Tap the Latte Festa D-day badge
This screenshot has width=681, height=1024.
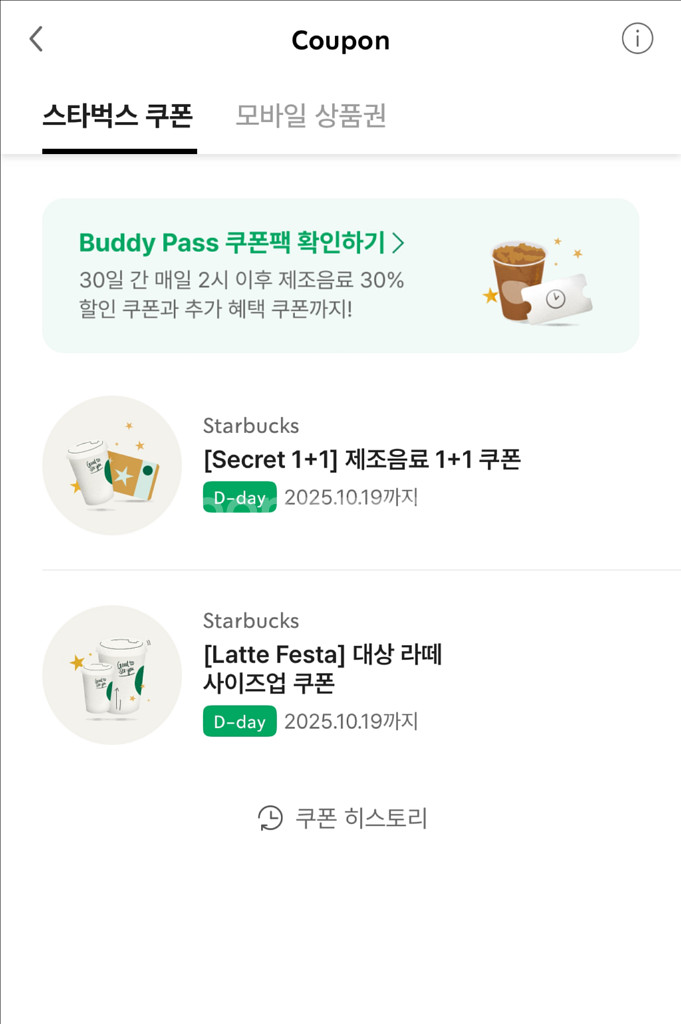coord(239,721)
